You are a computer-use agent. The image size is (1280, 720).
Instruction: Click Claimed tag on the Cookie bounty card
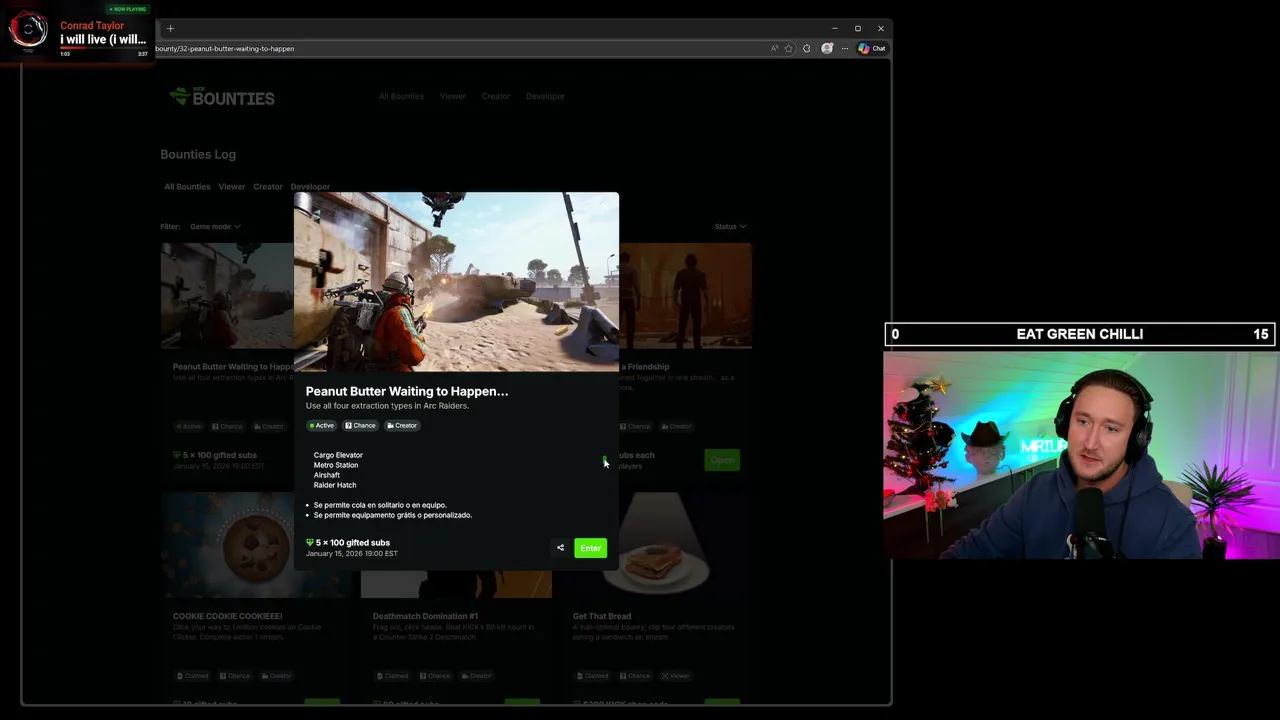191,676
